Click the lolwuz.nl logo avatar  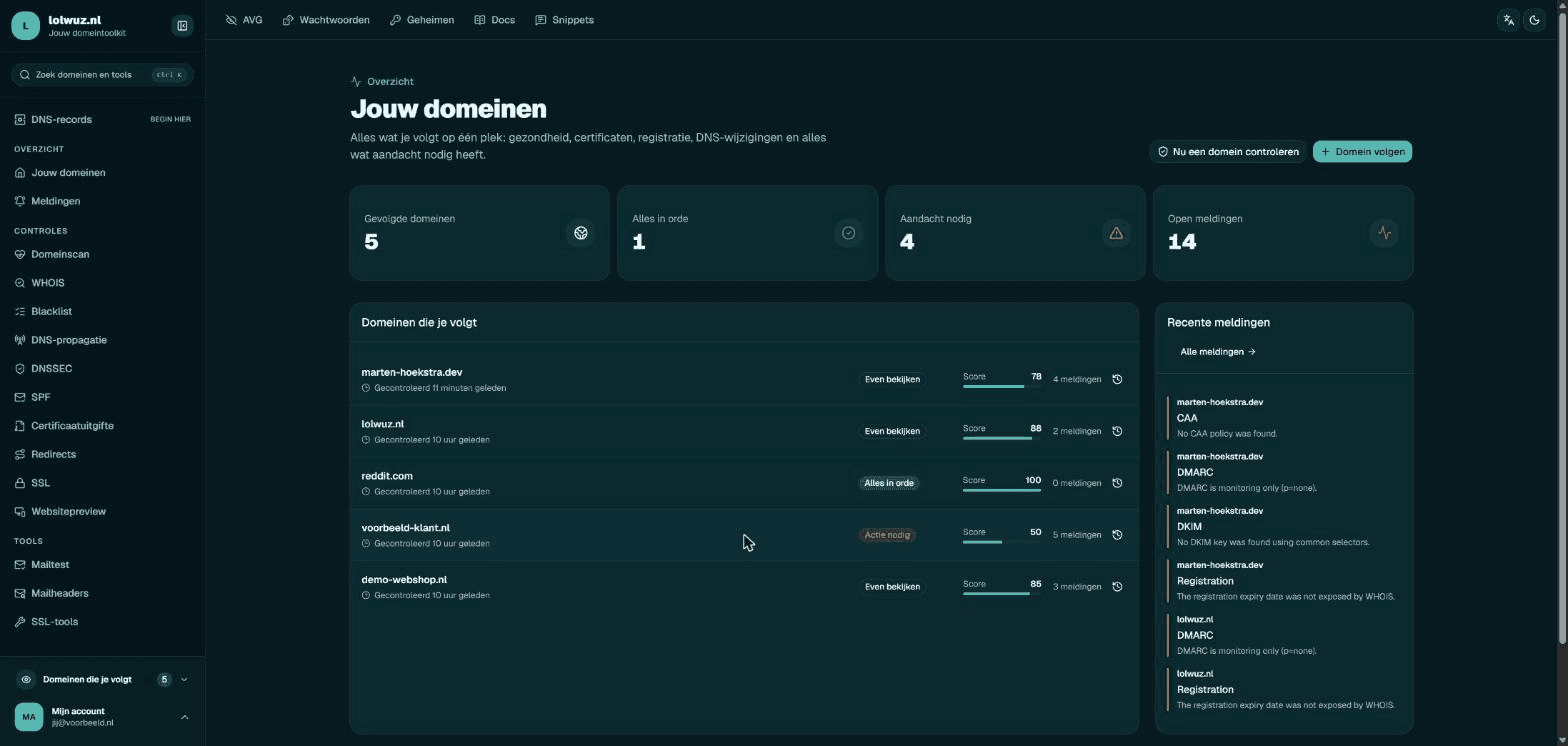pyautogui.click(x=26, y=26)
